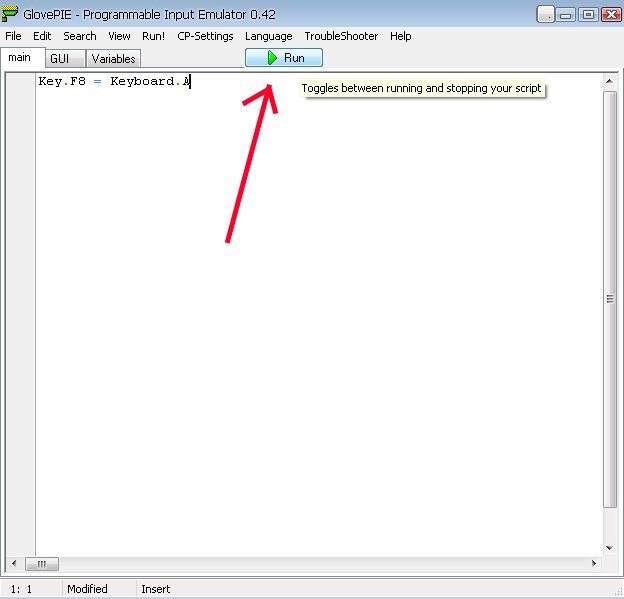Maximize the GlovePIE window
Viewport: 624px width, 599px height.
(588, 15)
